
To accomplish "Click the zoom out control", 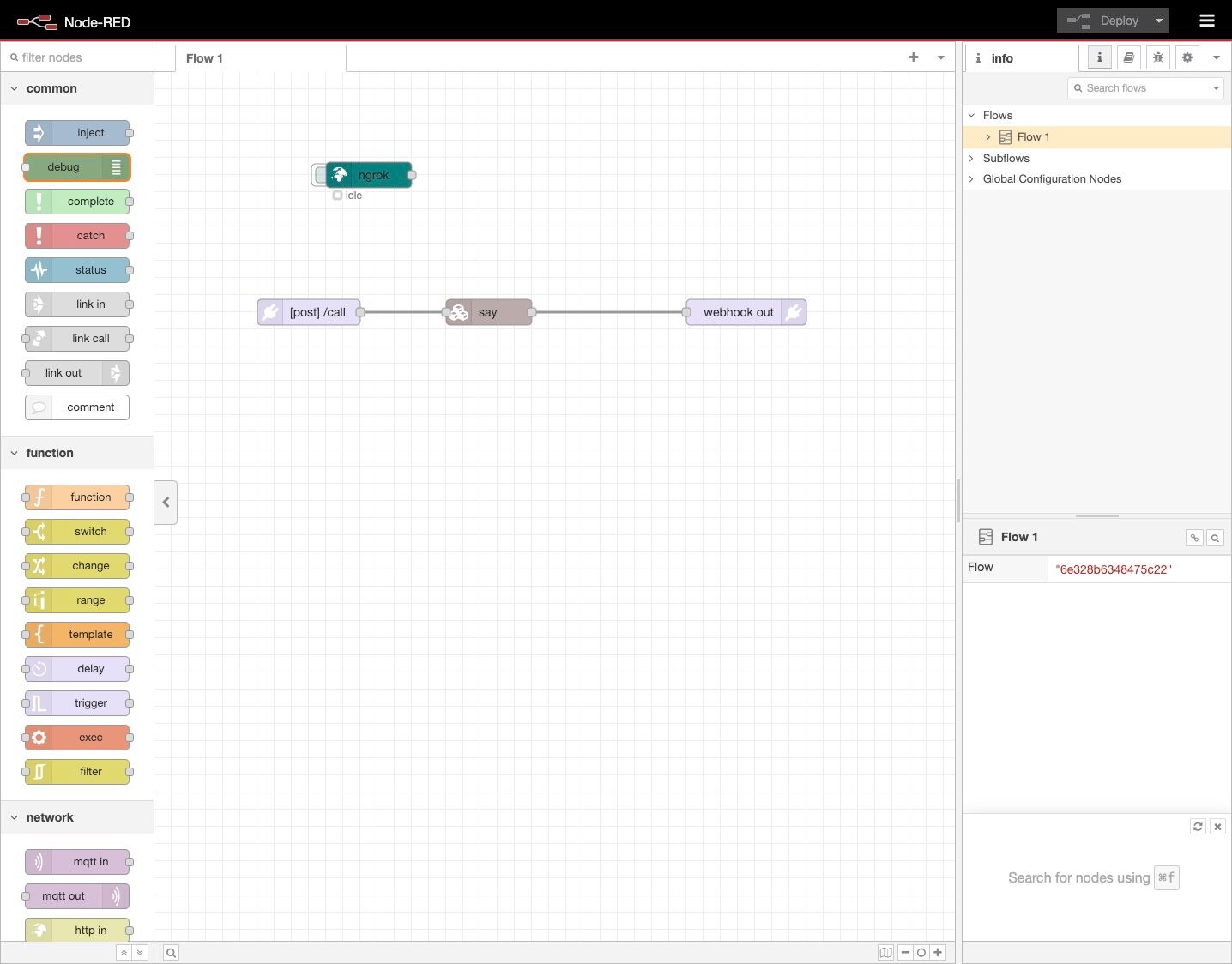I will point(905,952).
